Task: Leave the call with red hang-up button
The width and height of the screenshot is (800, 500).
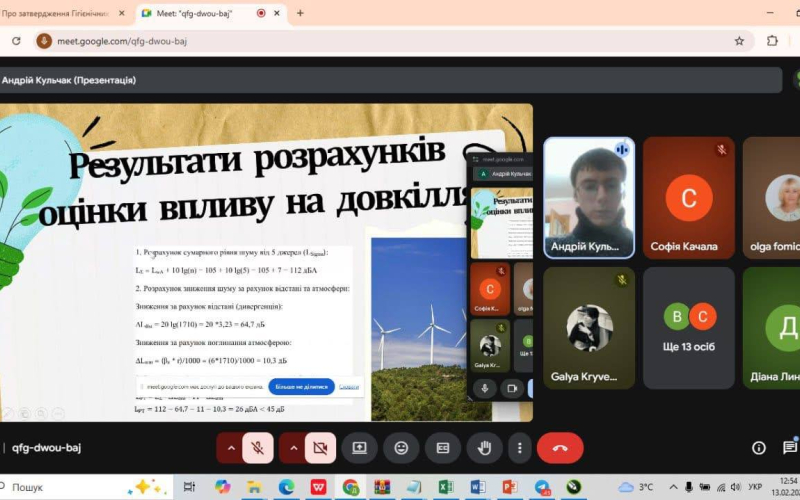Action: 560,448
